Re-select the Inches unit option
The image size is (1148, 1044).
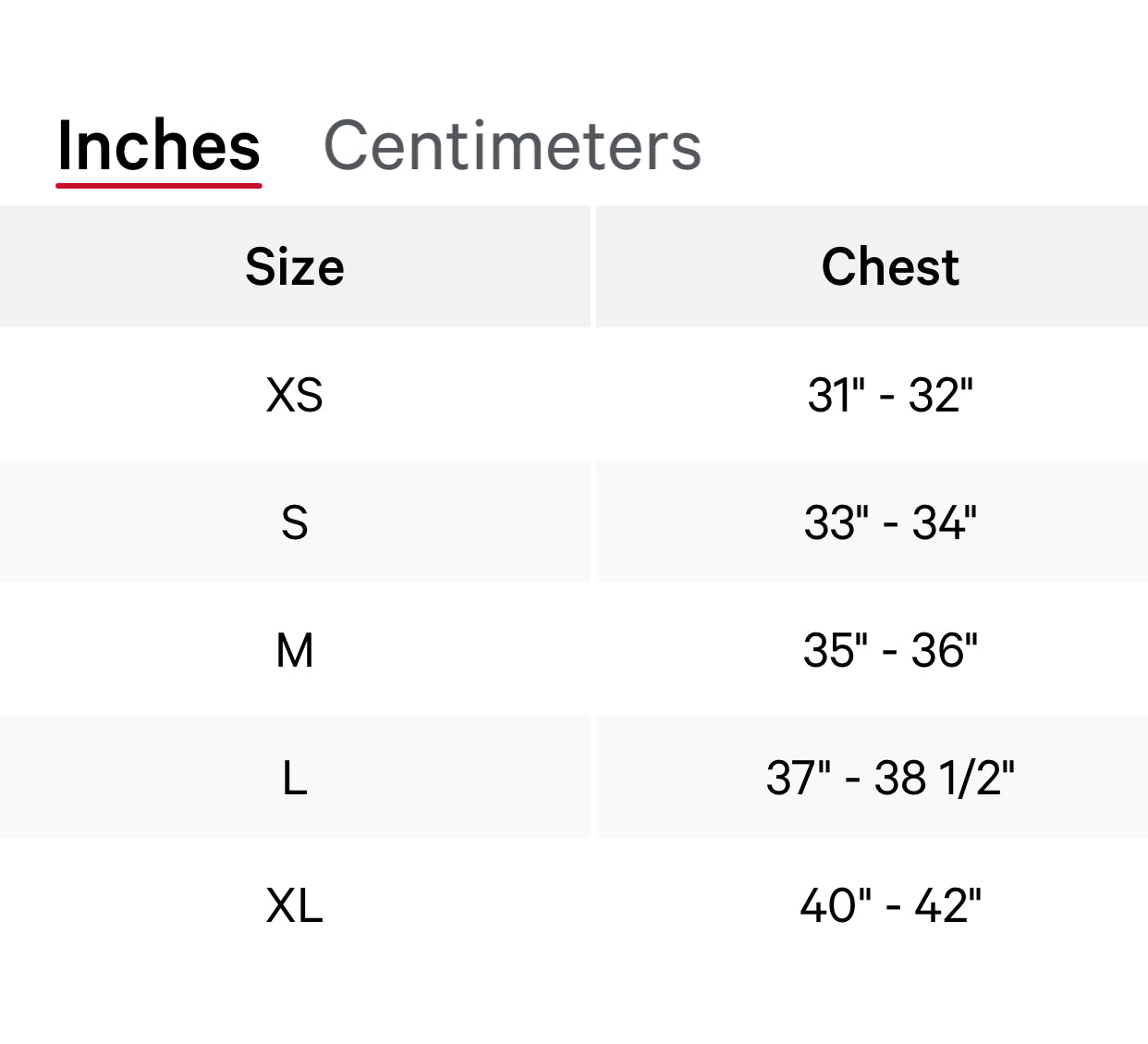(x=159, y=145)
